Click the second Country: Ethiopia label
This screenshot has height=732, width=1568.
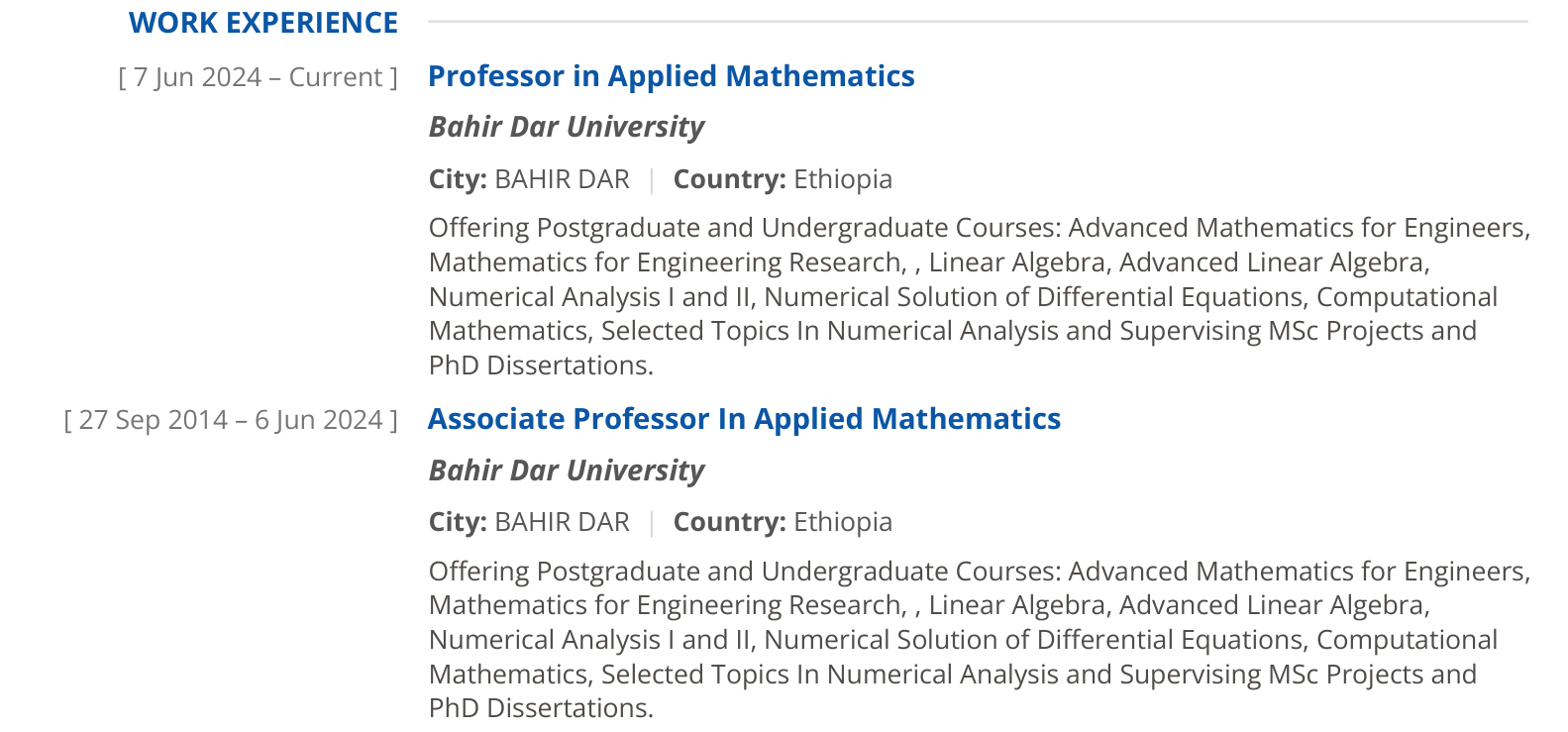(x=783, y=522)
